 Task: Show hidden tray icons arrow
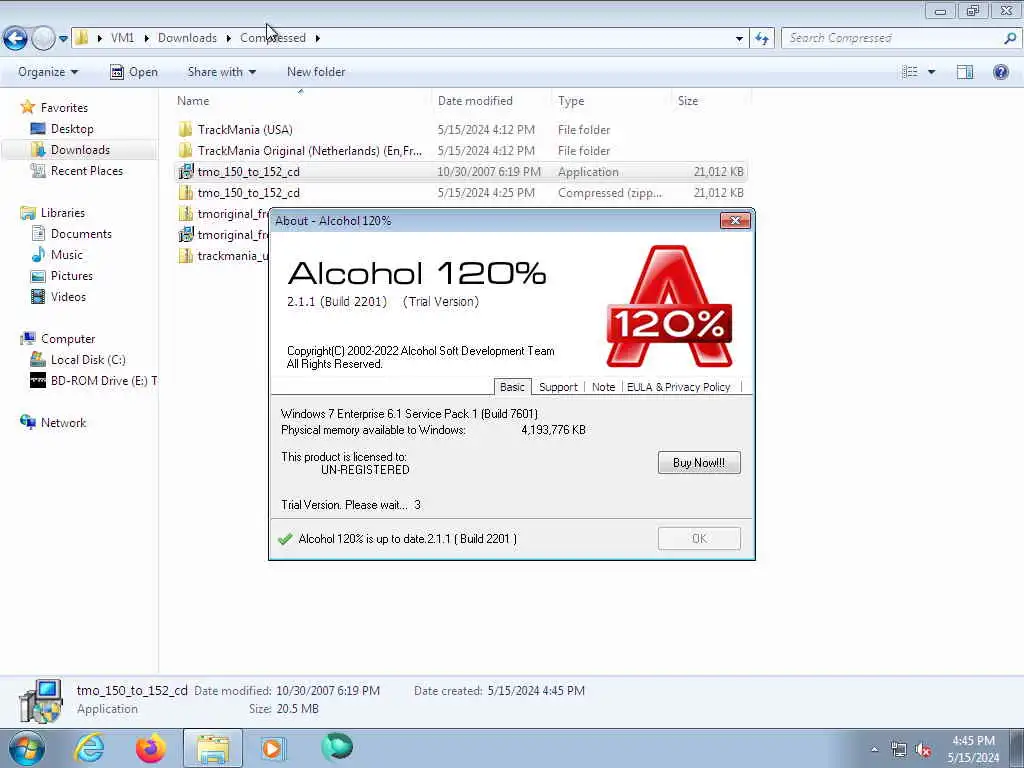pos(874,749)
